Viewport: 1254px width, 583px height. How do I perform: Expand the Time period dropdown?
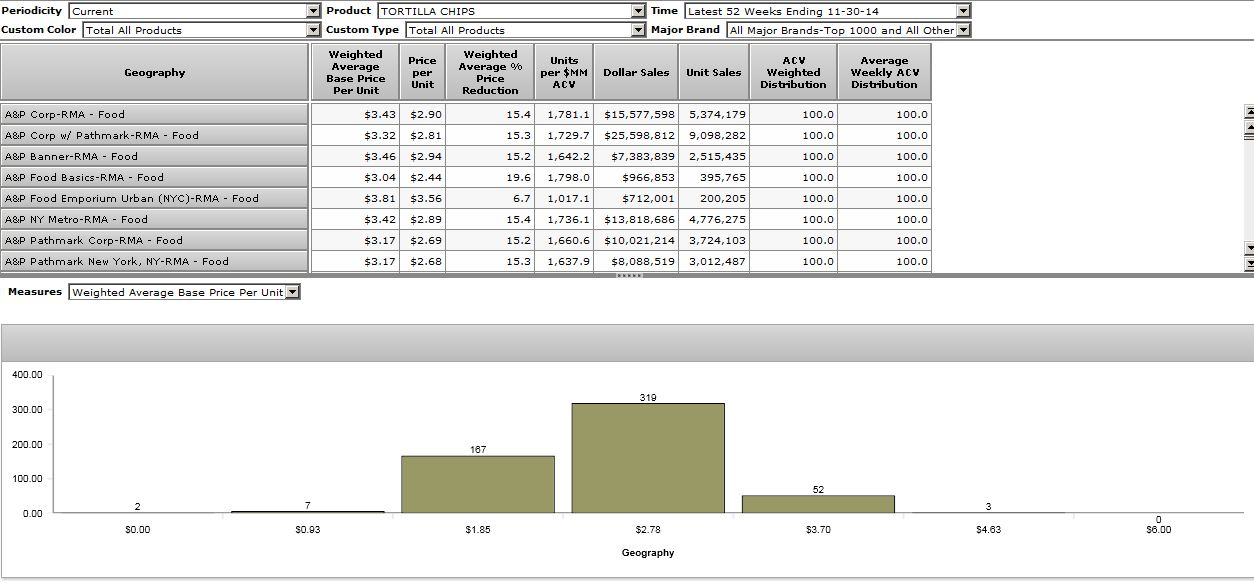pos(962,11)
